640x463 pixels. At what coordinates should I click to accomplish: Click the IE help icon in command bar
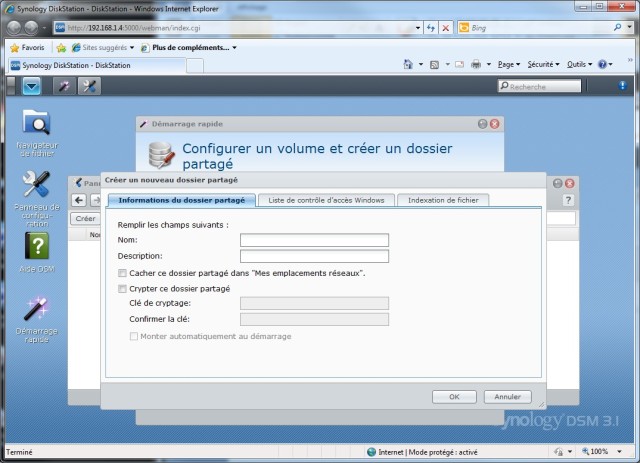pyautogui.click(x=602, y=65)
